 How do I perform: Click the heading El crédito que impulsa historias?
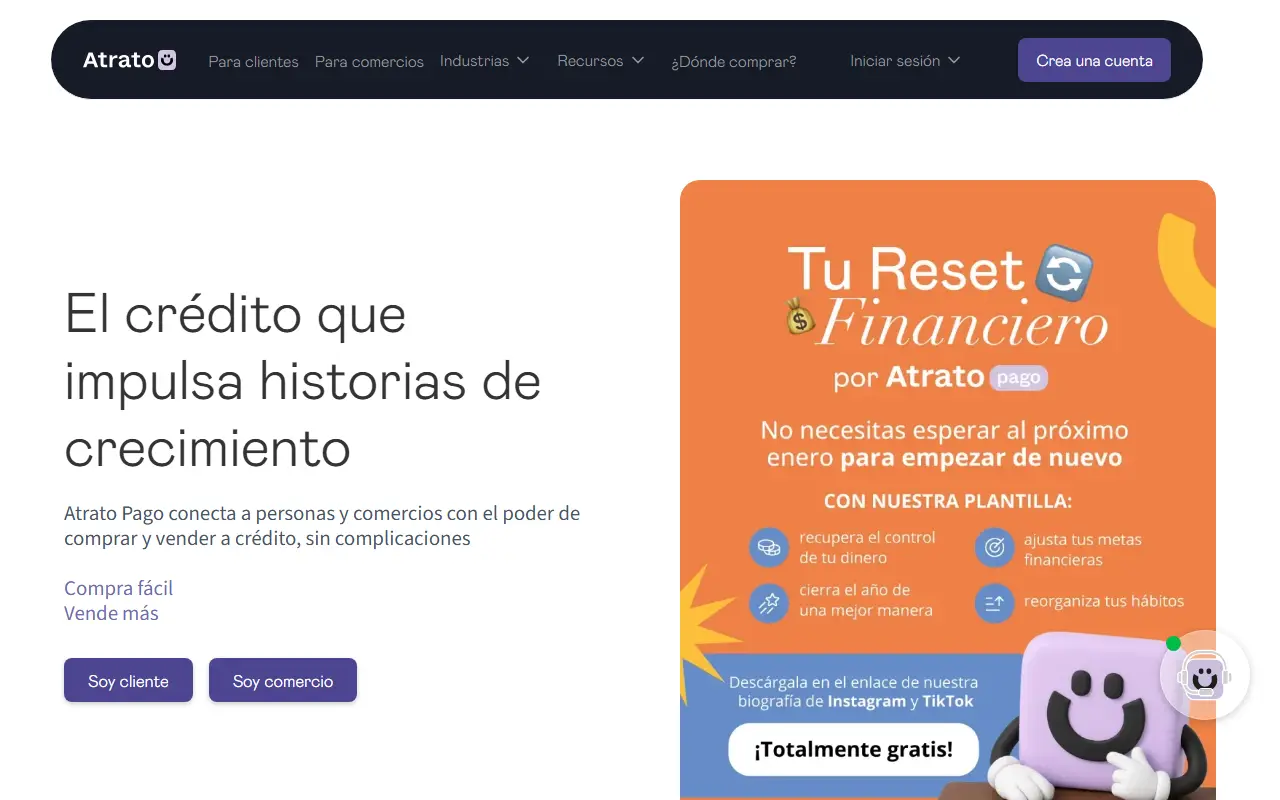tap(303, 381)
